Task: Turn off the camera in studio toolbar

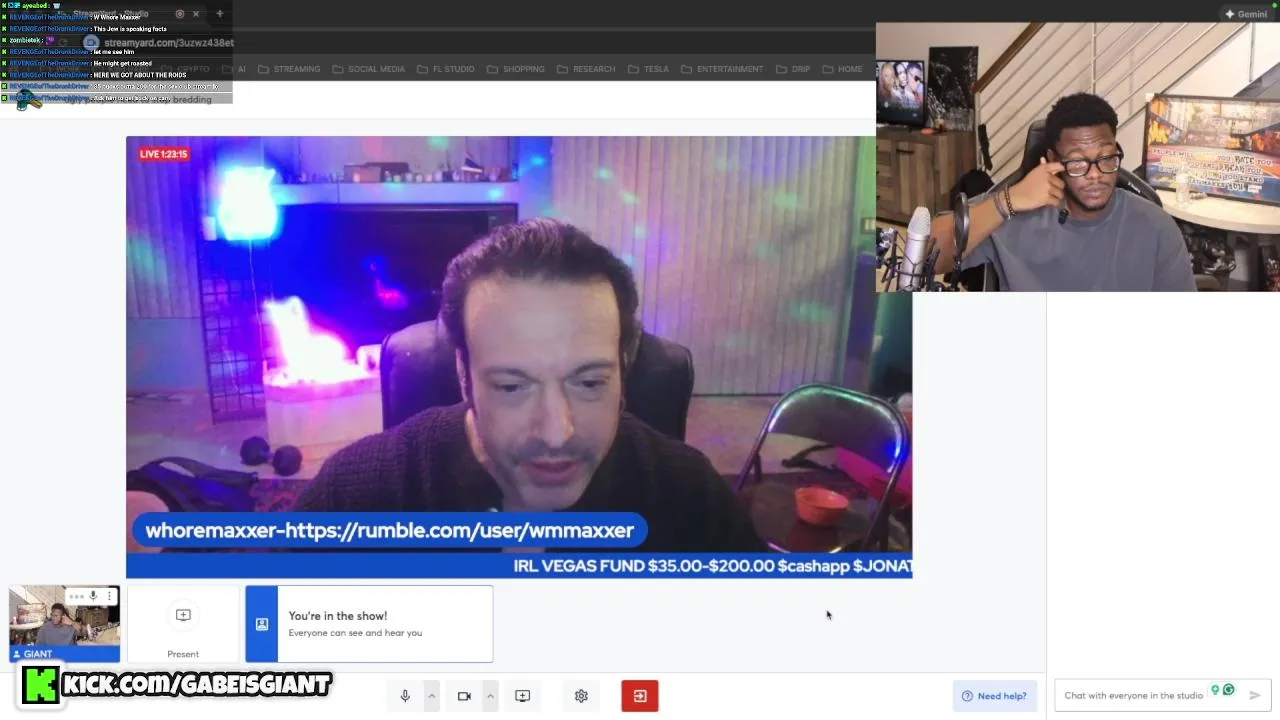Action: coord(464,696)
